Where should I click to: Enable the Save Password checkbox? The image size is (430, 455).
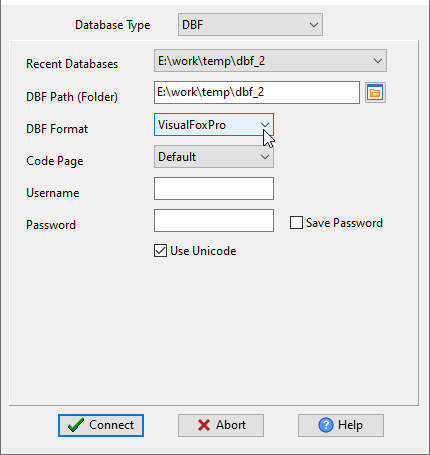click(x=296, y=223)
